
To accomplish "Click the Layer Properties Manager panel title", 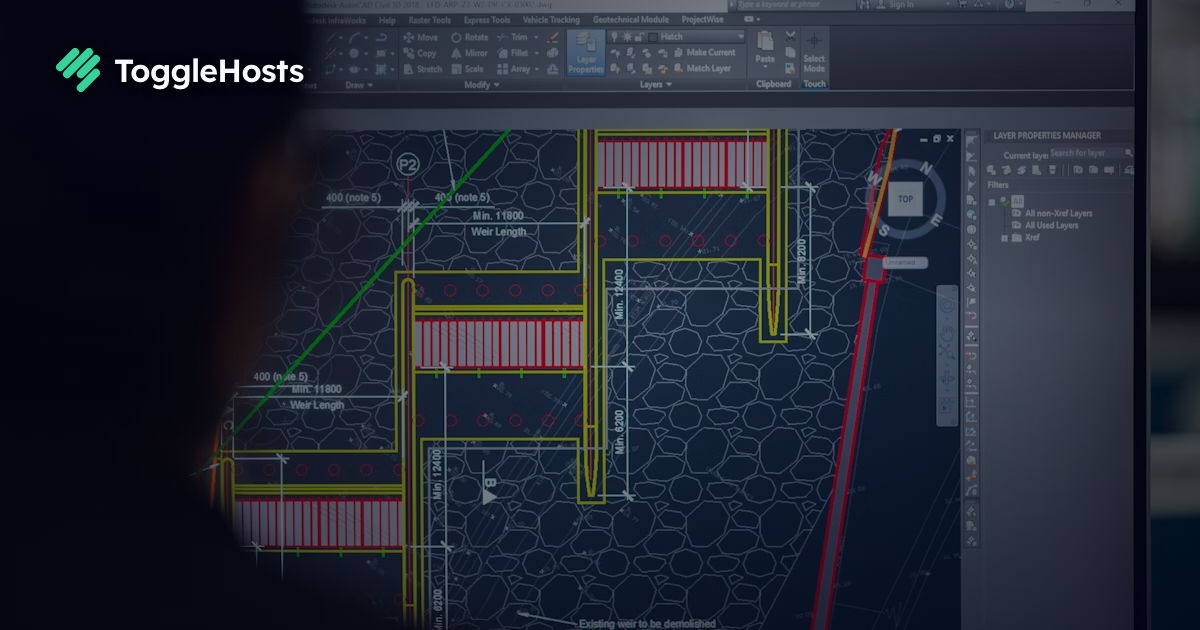I will coord(1047,136).
